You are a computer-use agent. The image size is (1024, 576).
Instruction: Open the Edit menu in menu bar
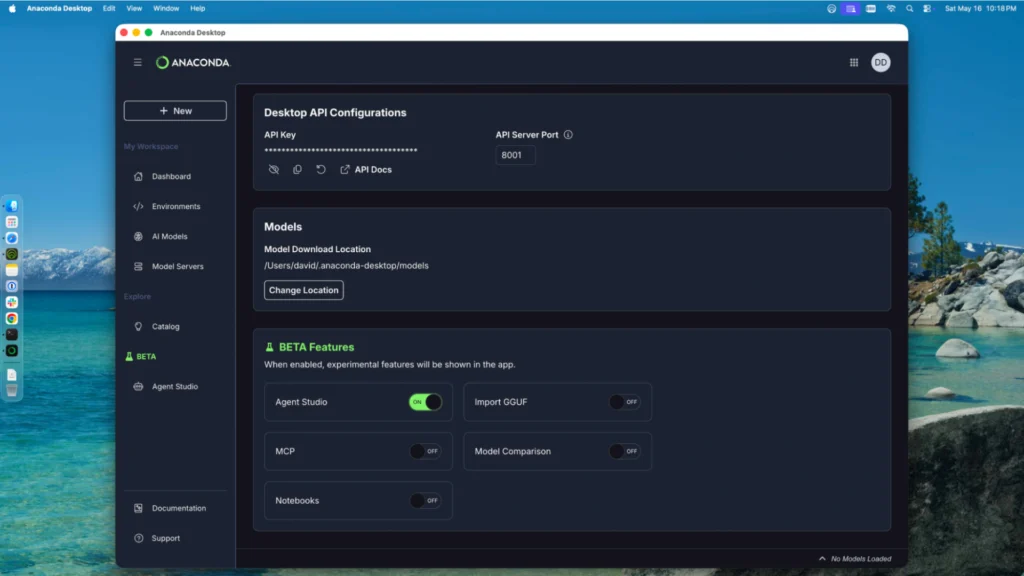[x=109, y=8]
